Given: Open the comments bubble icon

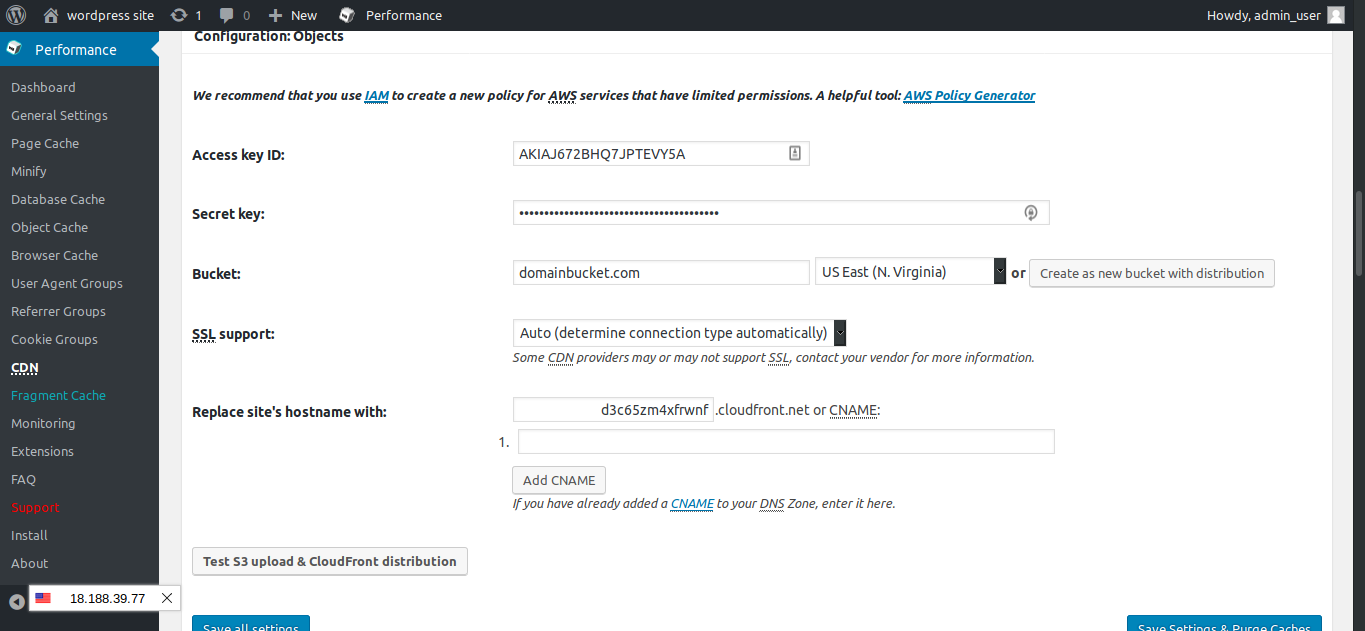Looking at the screenshot, I should pos(227,15).
